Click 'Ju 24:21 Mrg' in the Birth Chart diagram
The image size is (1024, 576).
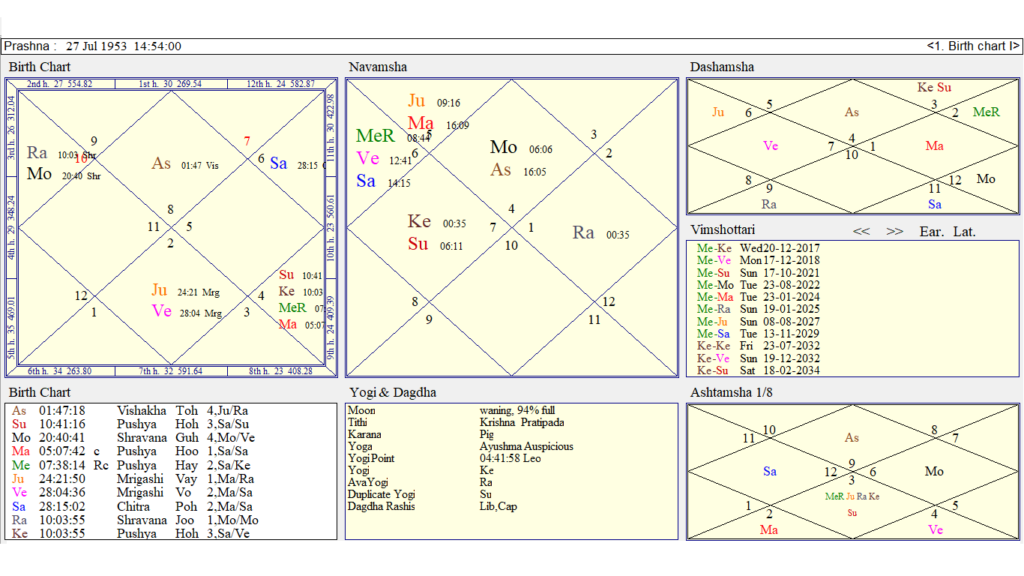click(x=185, y=291)
